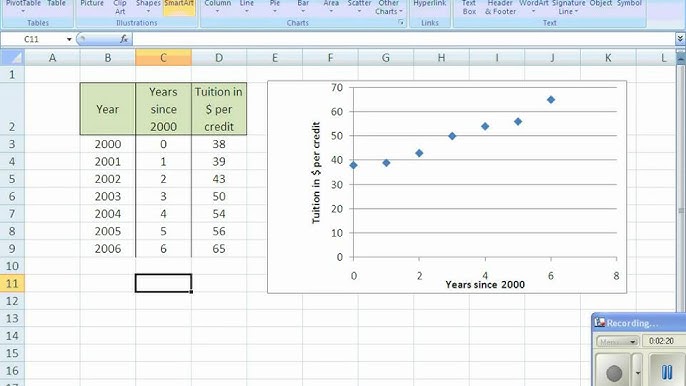Select the highlighted column C header
686x386 pixels.
coord(163,57)
